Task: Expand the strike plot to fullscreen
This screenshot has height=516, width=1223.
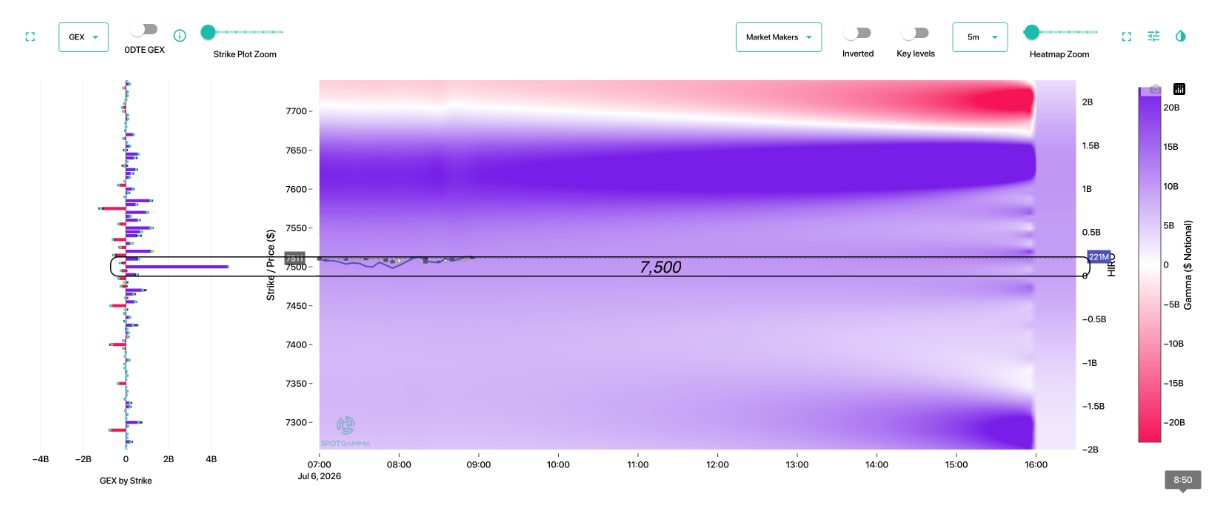Action: pyautogui.click(x=30, y=37)
